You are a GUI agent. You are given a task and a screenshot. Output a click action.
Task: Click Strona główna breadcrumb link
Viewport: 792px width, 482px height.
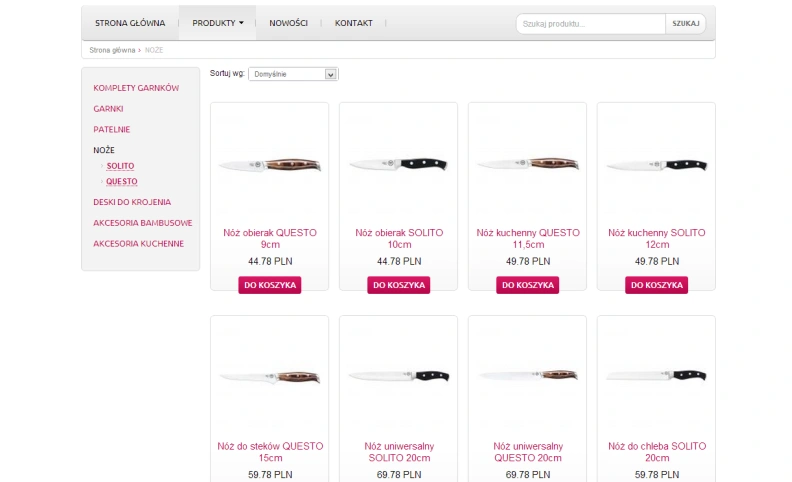click(x=112, y=50)
